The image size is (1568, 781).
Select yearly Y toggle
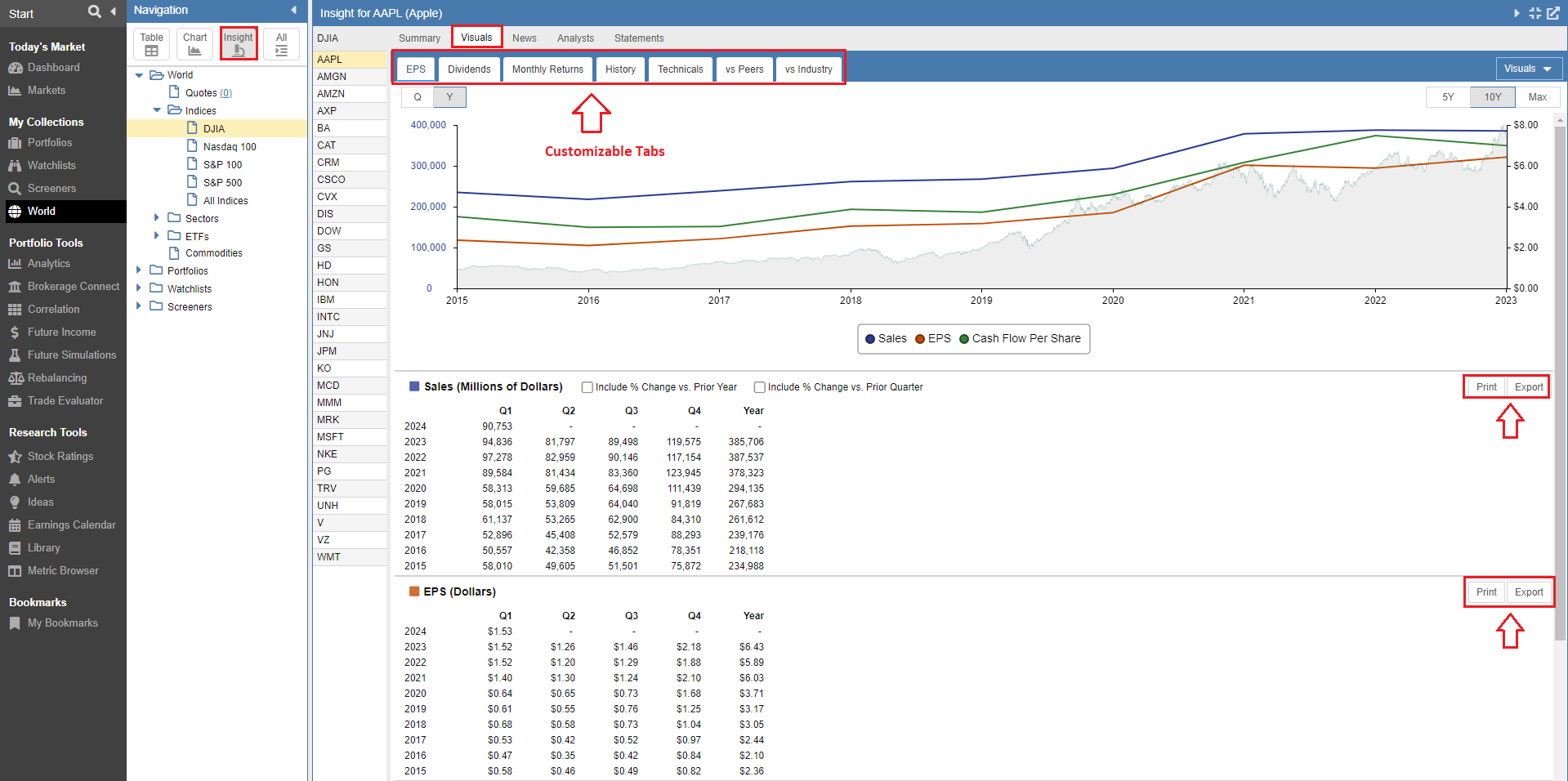(449, 97)
